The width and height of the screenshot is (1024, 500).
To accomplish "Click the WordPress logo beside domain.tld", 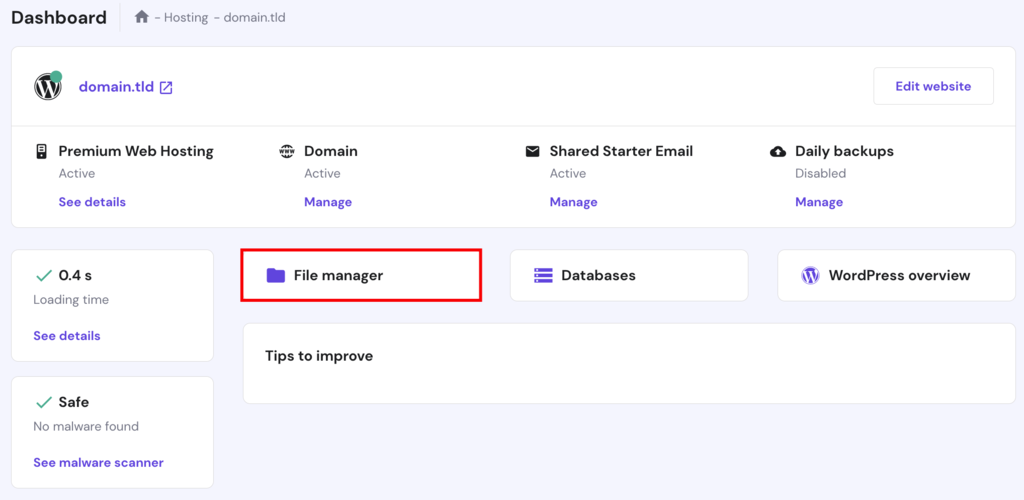I will [48, 87].
